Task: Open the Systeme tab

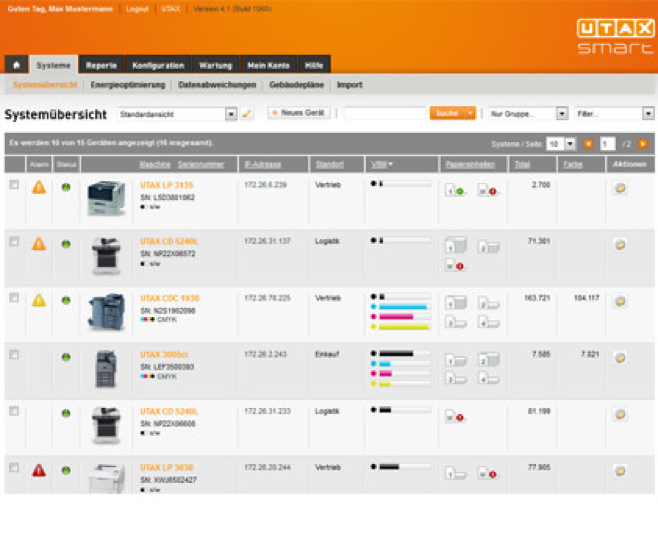Action: pos(53,65)
